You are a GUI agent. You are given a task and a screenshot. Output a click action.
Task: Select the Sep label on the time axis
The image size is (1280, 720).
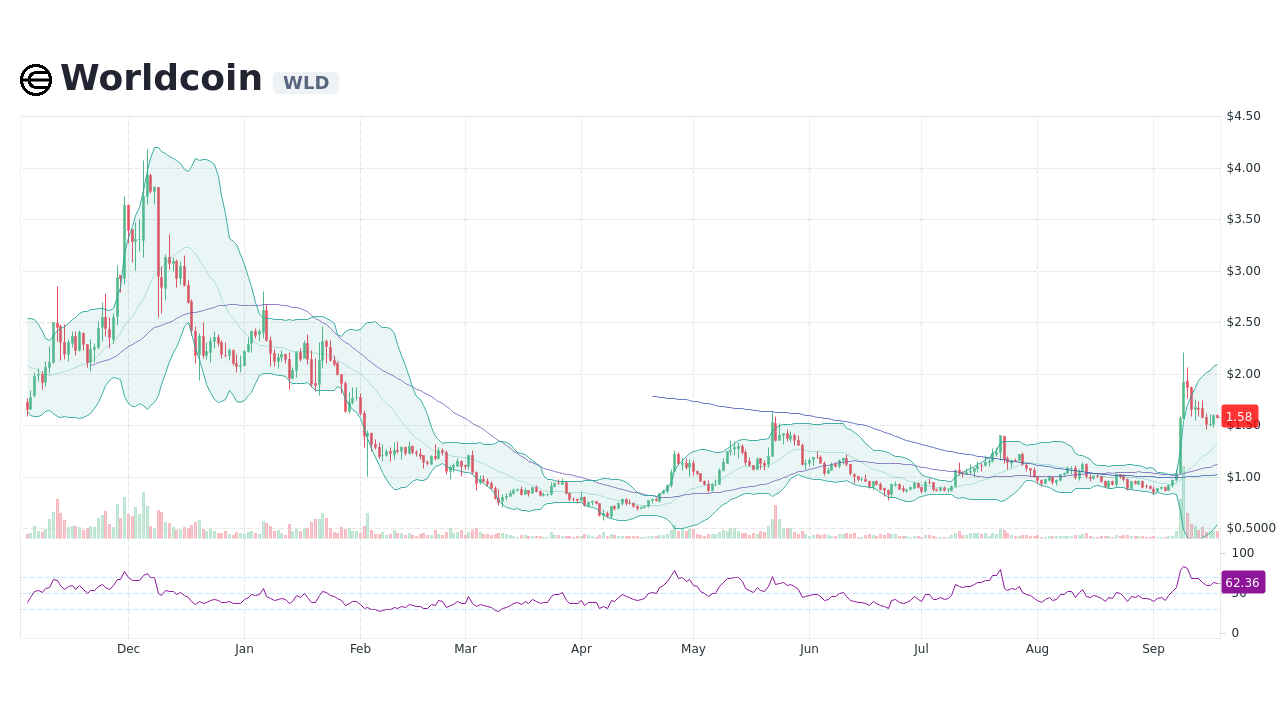coord(1153,649)
